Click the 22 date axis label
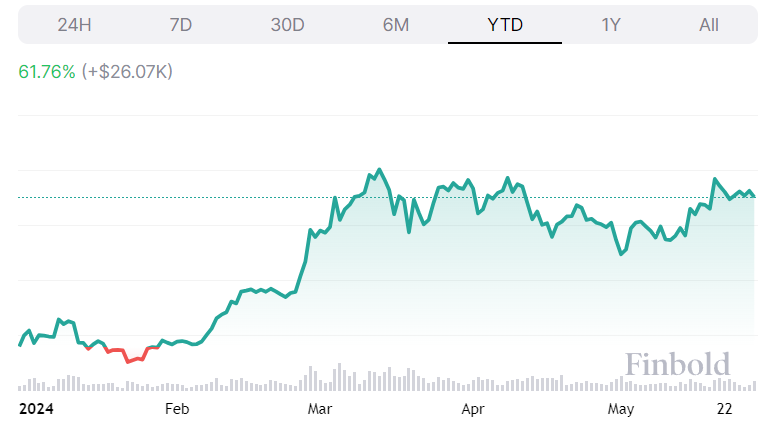 tap(727, 408)
